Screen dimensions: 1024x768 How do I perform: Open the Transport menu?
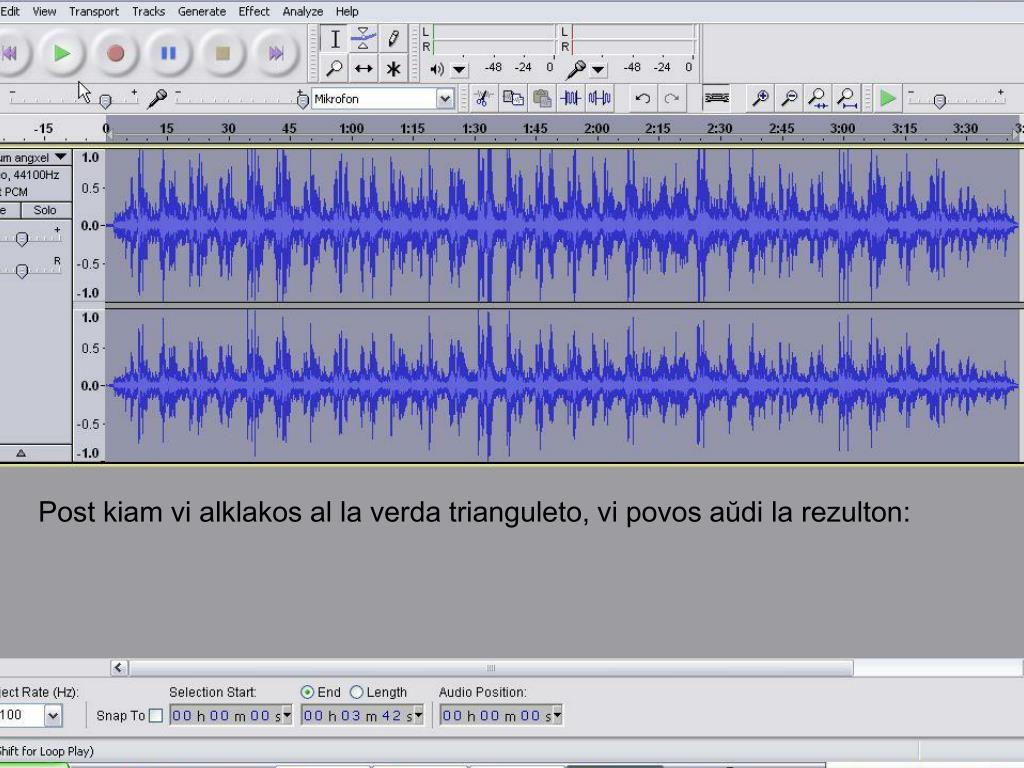[x=94, y=11]
